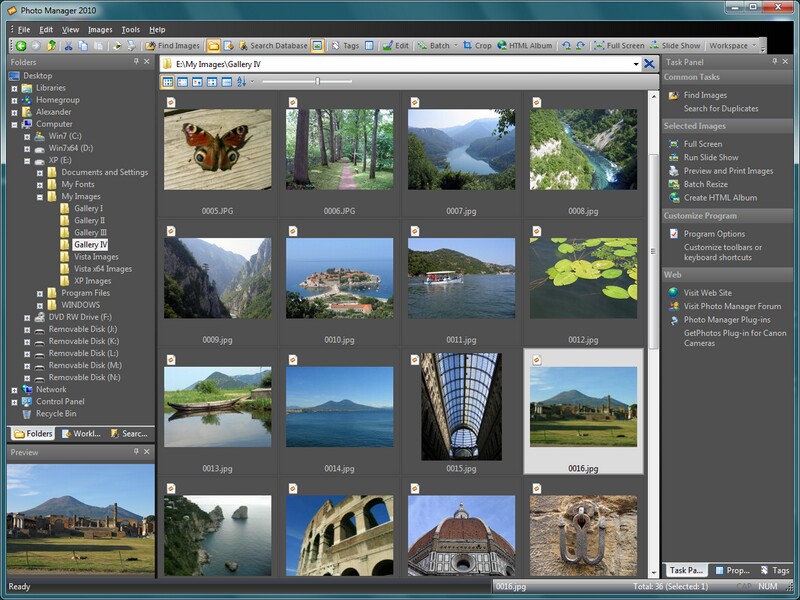
Task: Click Search for Duplicates in Task Panel
Action: pos(721,109)
